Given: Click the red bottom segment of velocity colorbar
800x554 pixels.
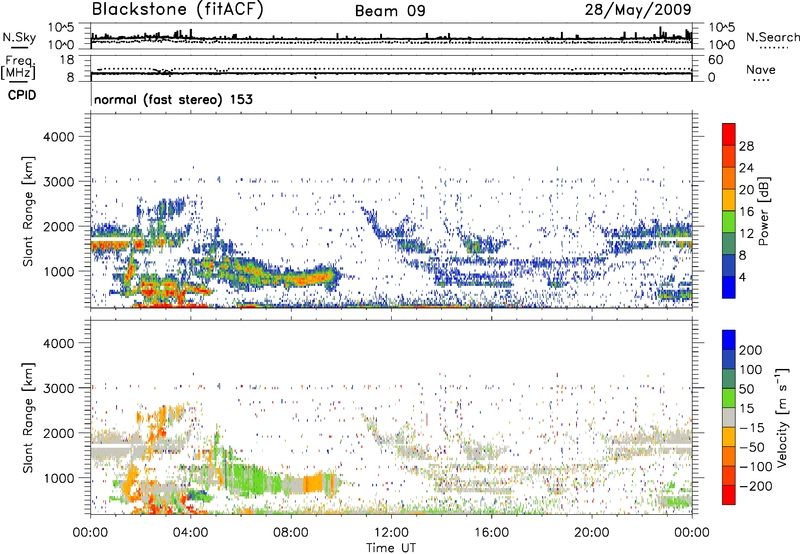Looking at the screenshot, I should [x=729, y=495].
